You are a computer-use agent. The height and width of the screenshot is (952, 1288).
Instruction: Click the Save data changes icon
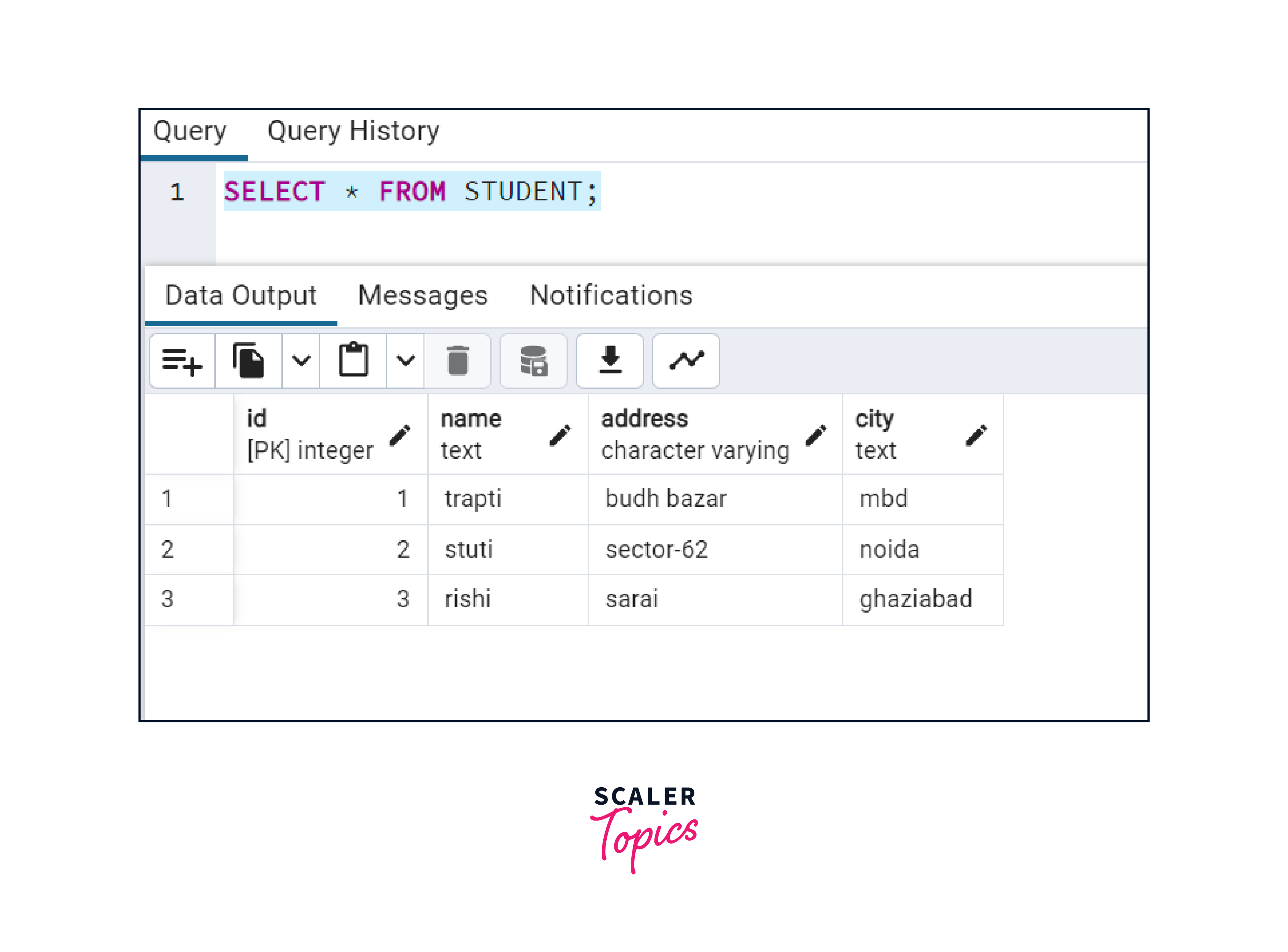tap(533, 361)
